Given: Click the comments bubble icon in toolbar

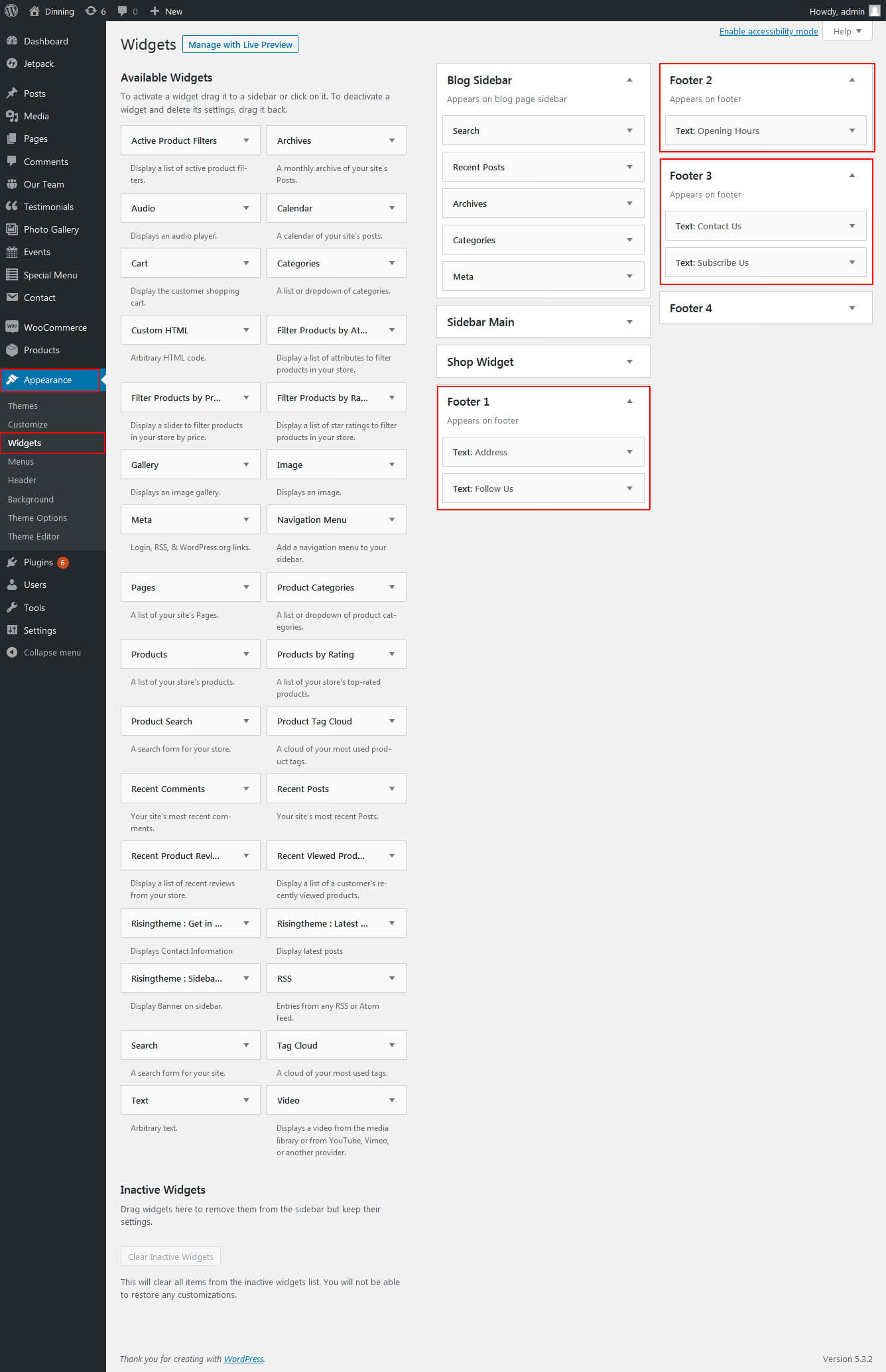Looking at the screenshot, I should [x=123, y=11].
